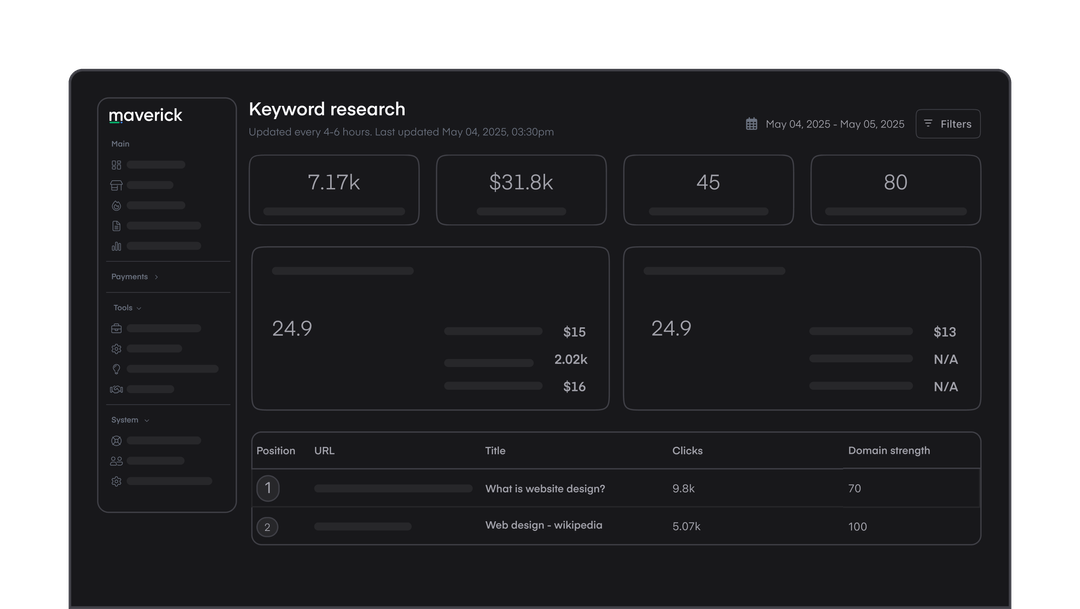The width and height of the screenshot is (1080, 609).
Task: Select the briefcase icon under Tools
Action: click(x=116, y=329)
